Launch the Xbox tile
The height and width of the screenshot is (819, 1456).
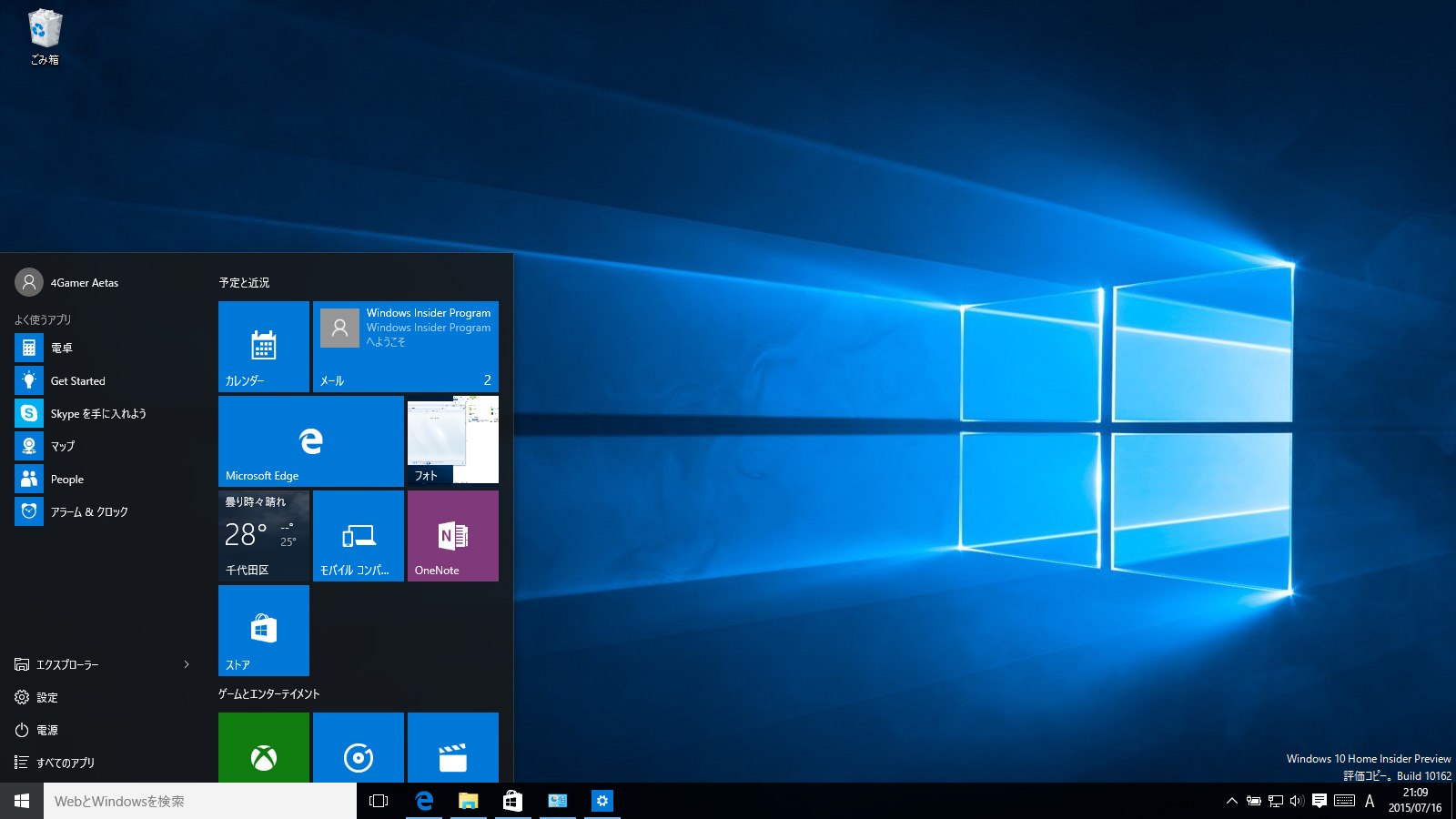click(264, 748)
